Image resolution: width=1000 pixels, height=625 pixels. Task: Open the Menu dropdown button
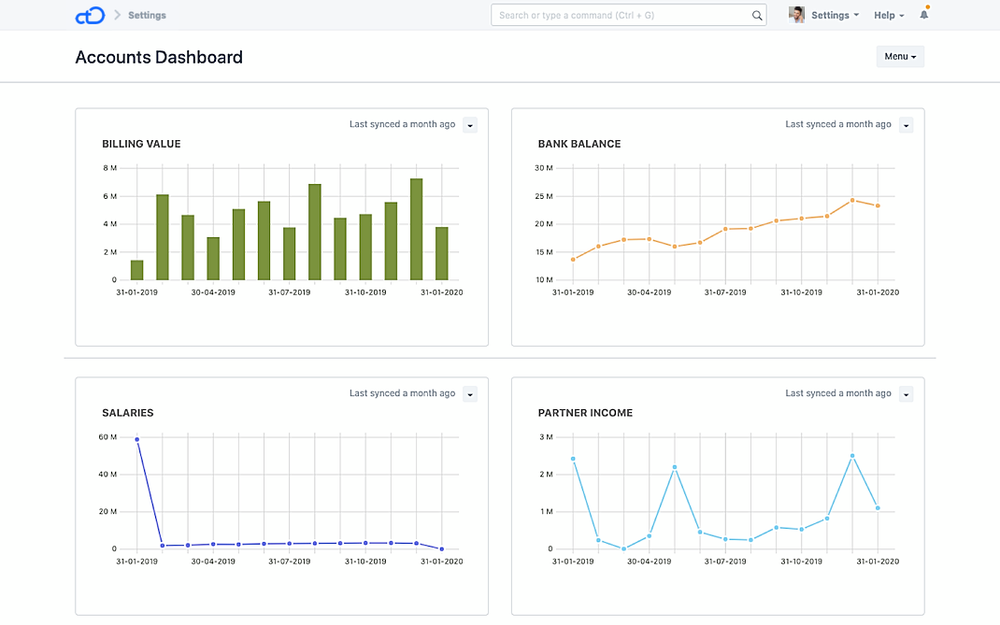coord(900,57)
